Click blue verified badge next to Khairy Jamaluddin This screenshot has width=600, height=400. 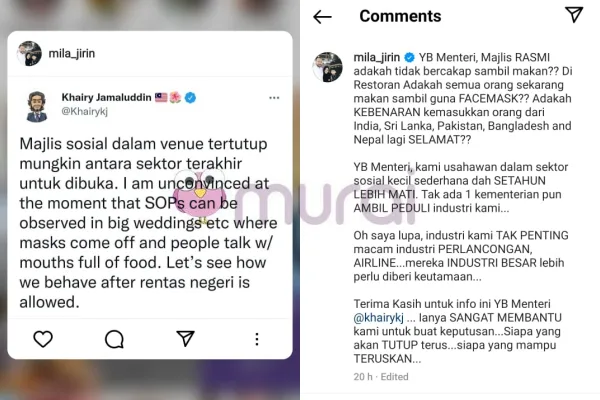(x=190, y=98)
